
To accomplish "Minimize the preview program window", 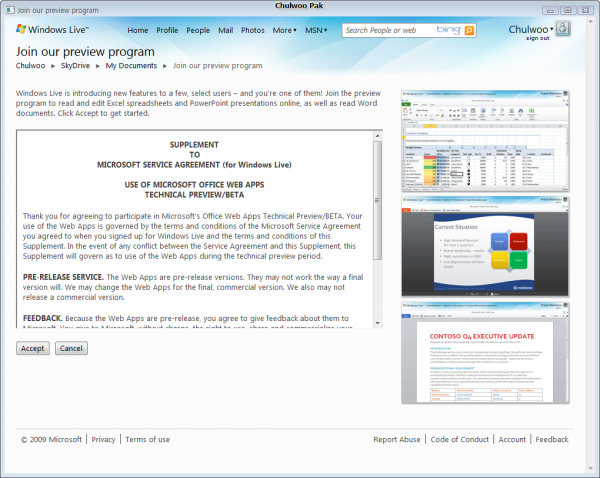I will [x=550, y=10].
